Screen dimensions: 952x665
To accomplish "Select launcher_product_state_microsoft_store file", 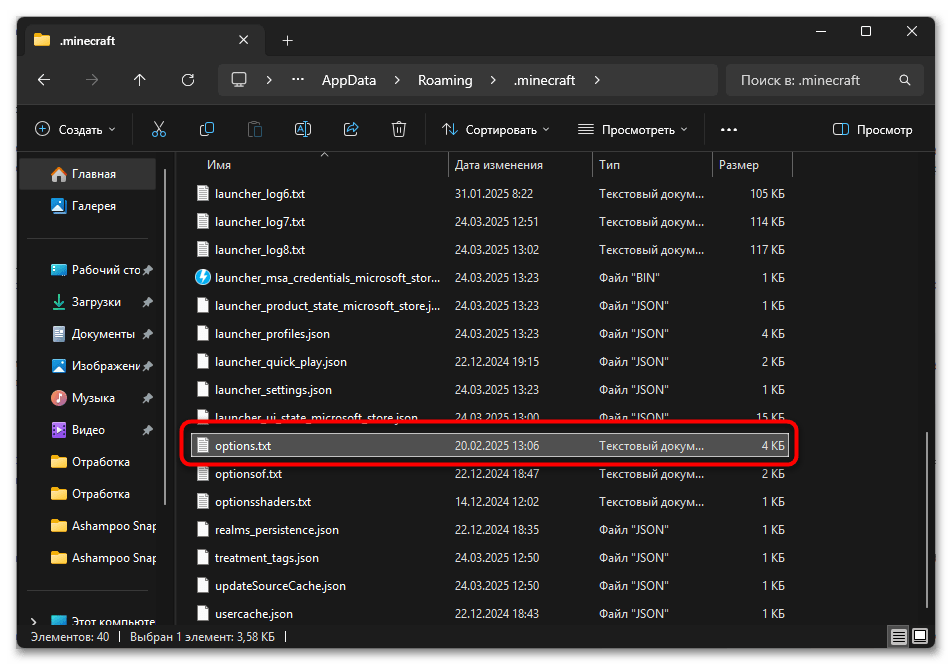I will point(490,305).
